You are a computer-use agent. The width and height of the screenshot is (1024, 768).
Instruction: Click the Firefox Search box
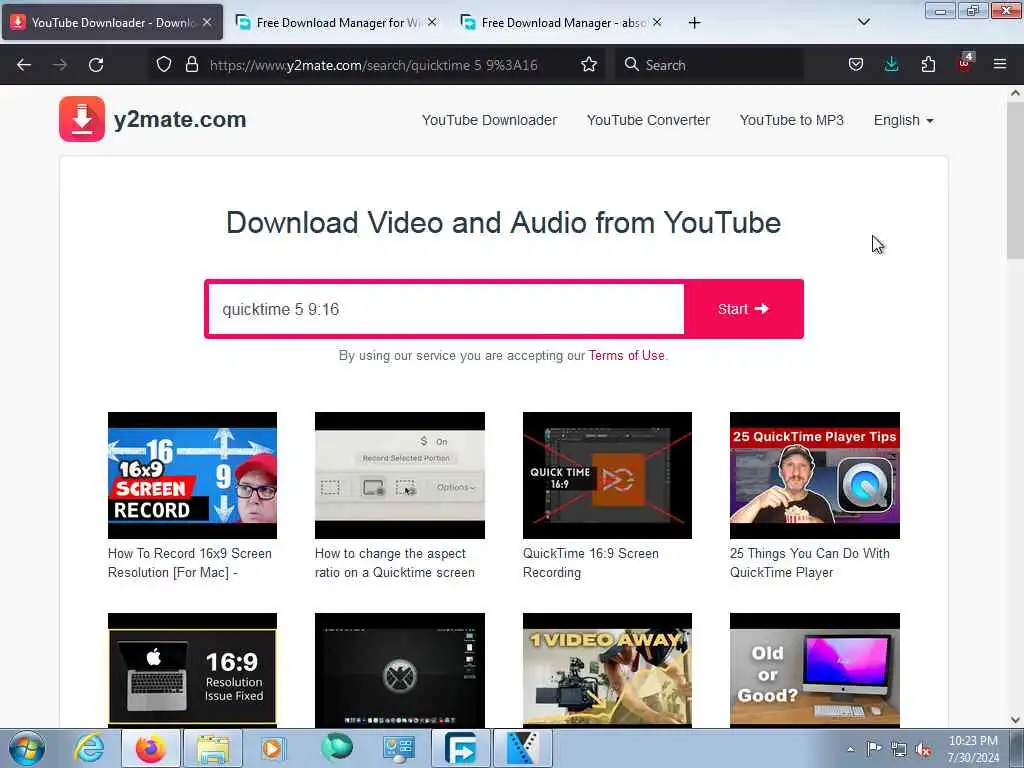(x=709, y=65)
